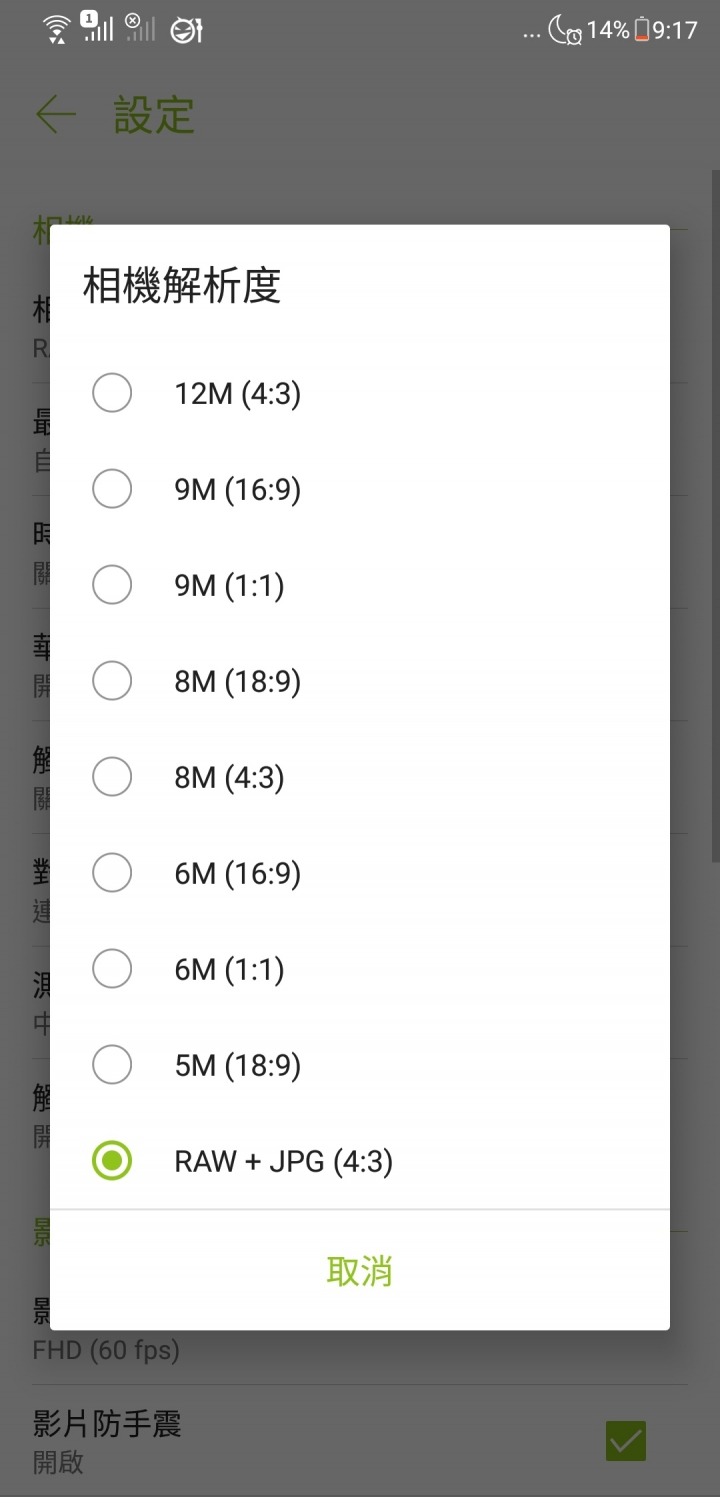Choose 6M (1:1) square resolution

coord(360,970)
